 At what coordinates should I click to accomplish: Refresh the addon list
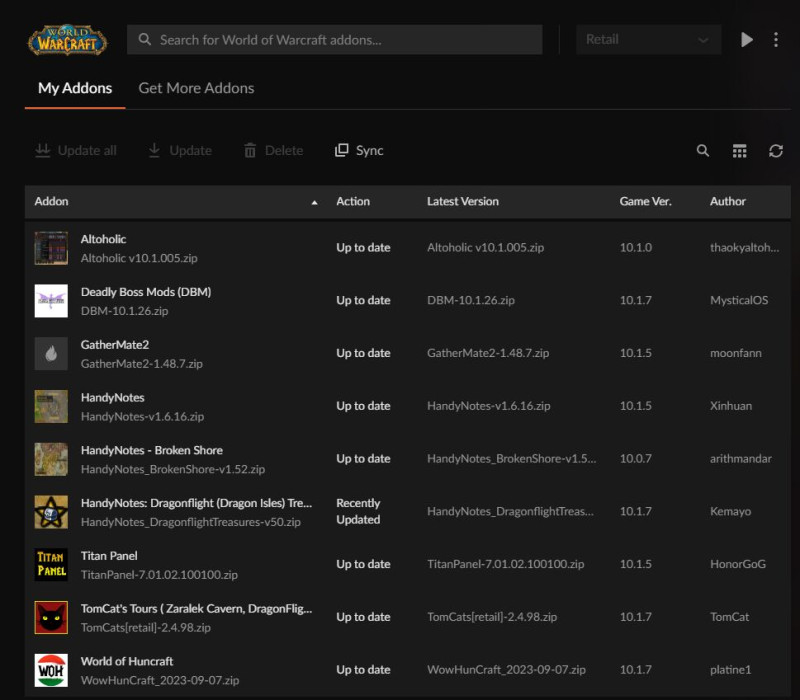[x=776, y=151]
